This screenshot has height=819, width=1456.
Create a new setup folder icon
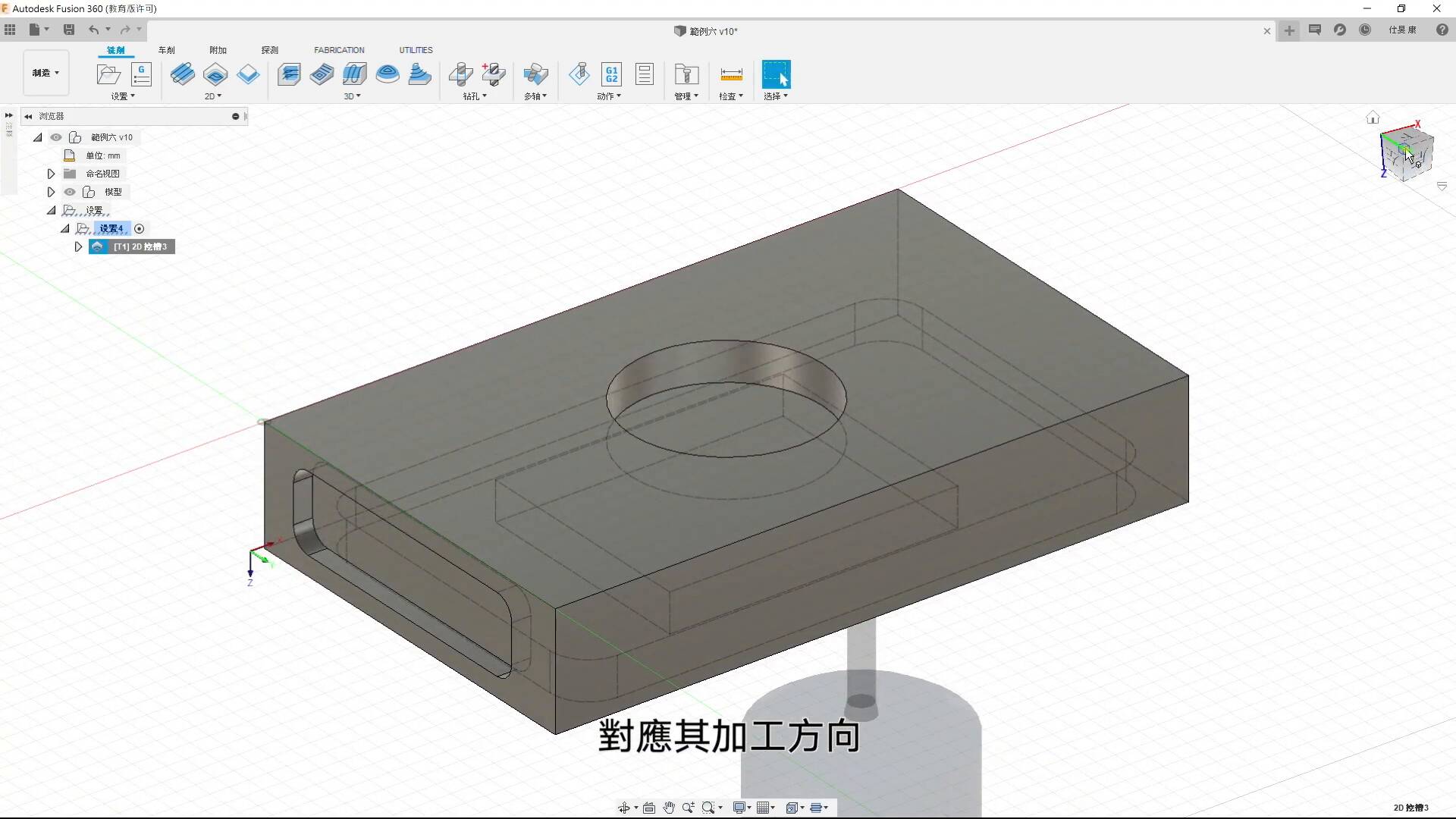click(x=108, y=74)
